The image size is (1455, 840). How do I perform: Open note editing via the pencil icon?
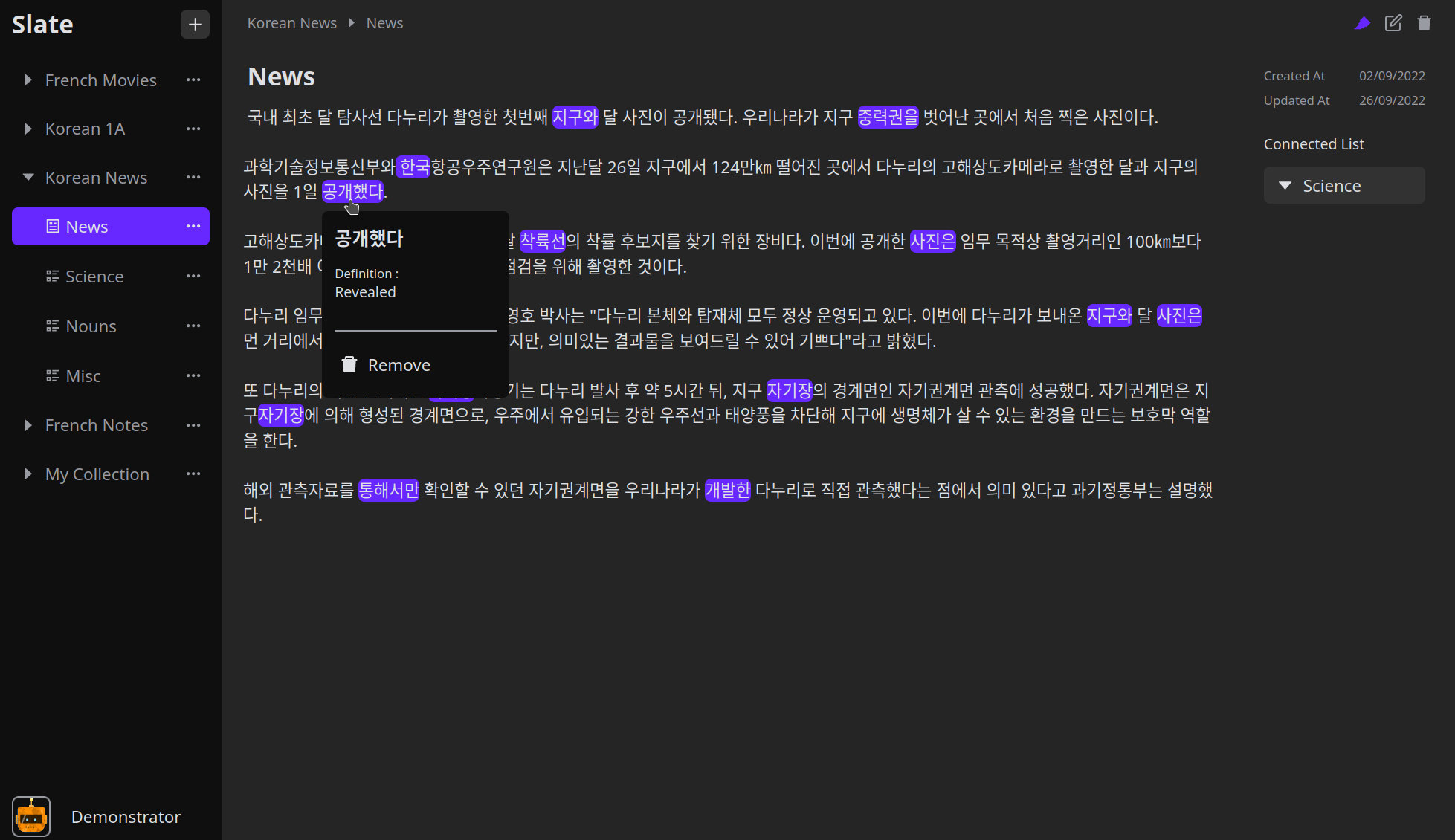coord(1393,23)
